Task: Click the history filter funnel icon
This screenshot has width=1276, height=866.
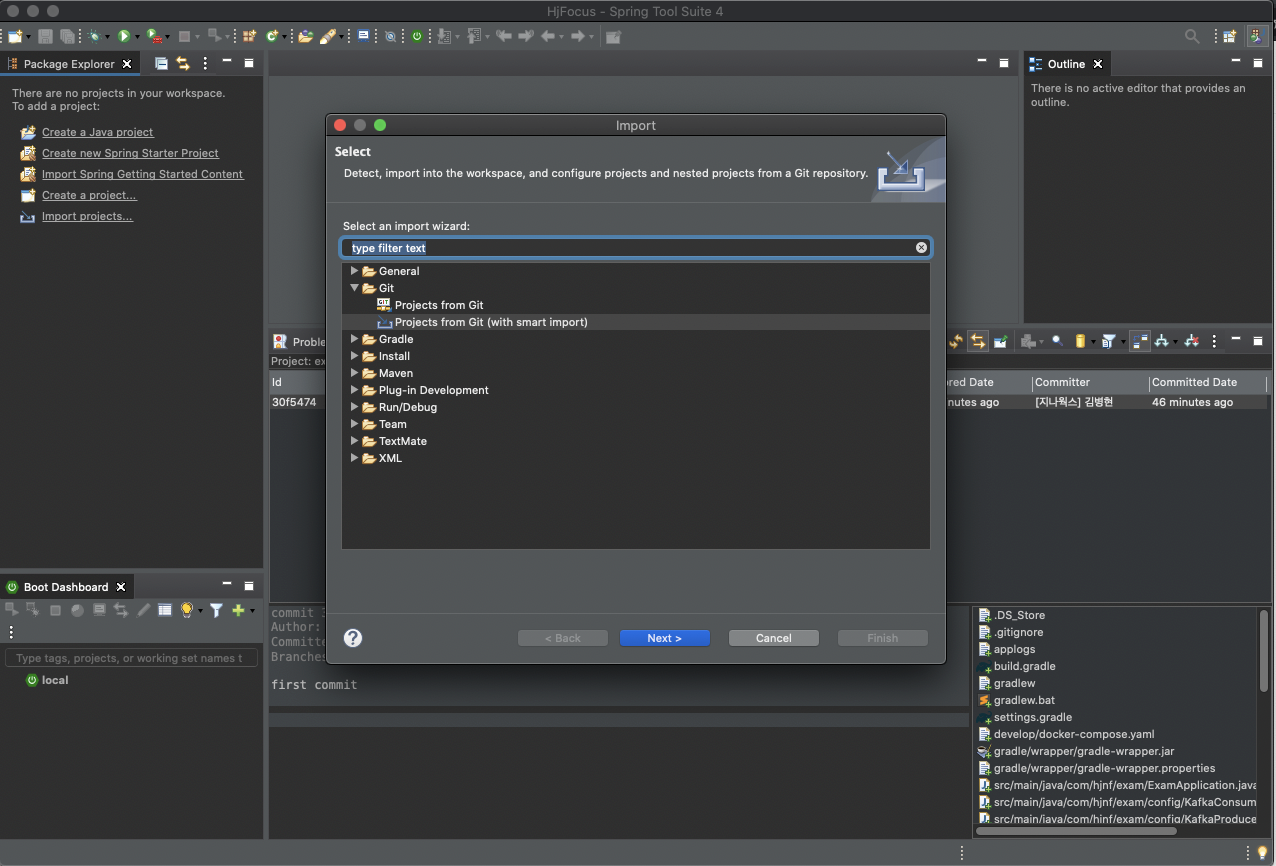Action: click(1108, 341)
